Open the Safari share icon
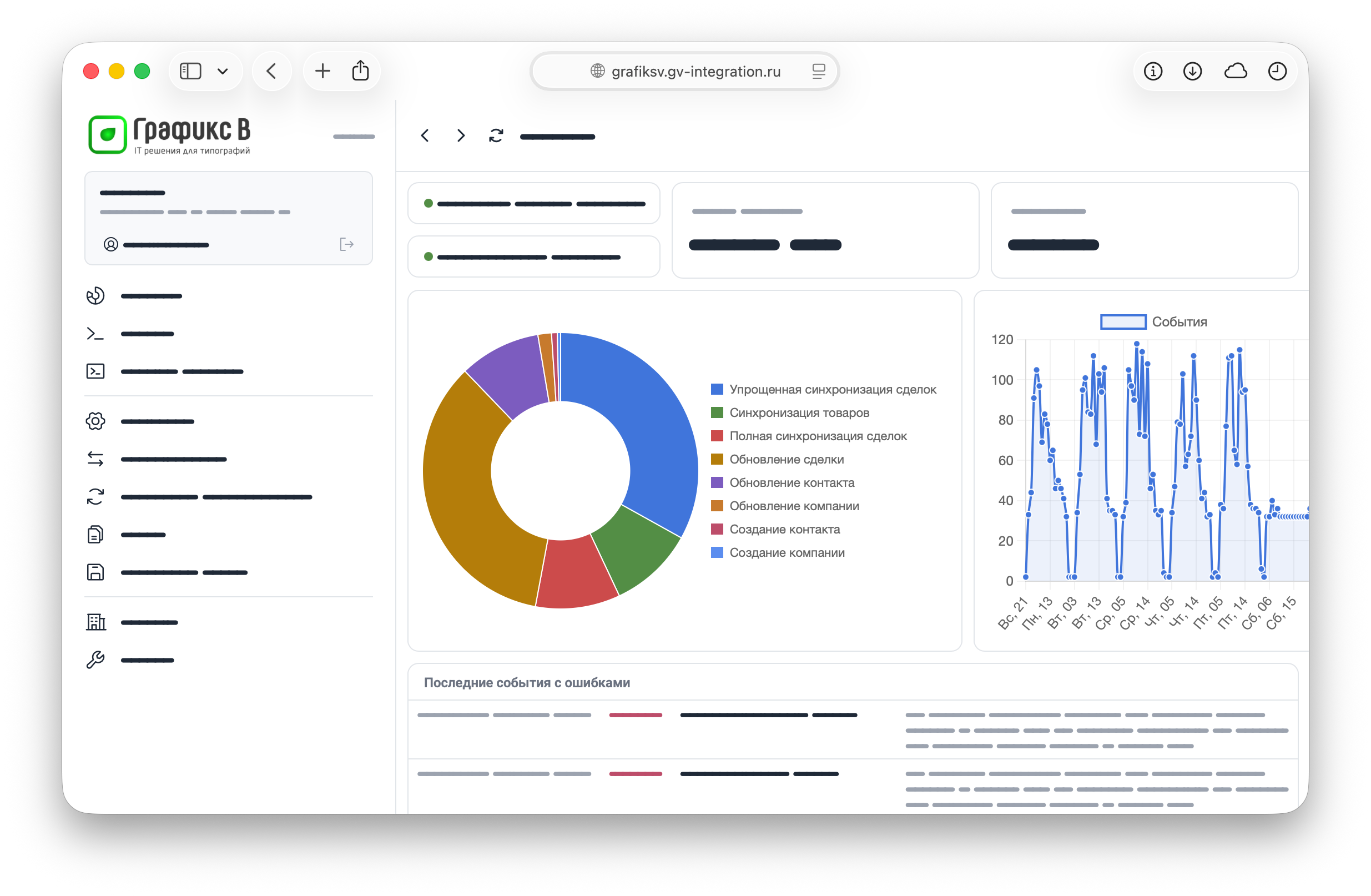This screenshot has height=896, width=1371. click(x=361, y=71)
